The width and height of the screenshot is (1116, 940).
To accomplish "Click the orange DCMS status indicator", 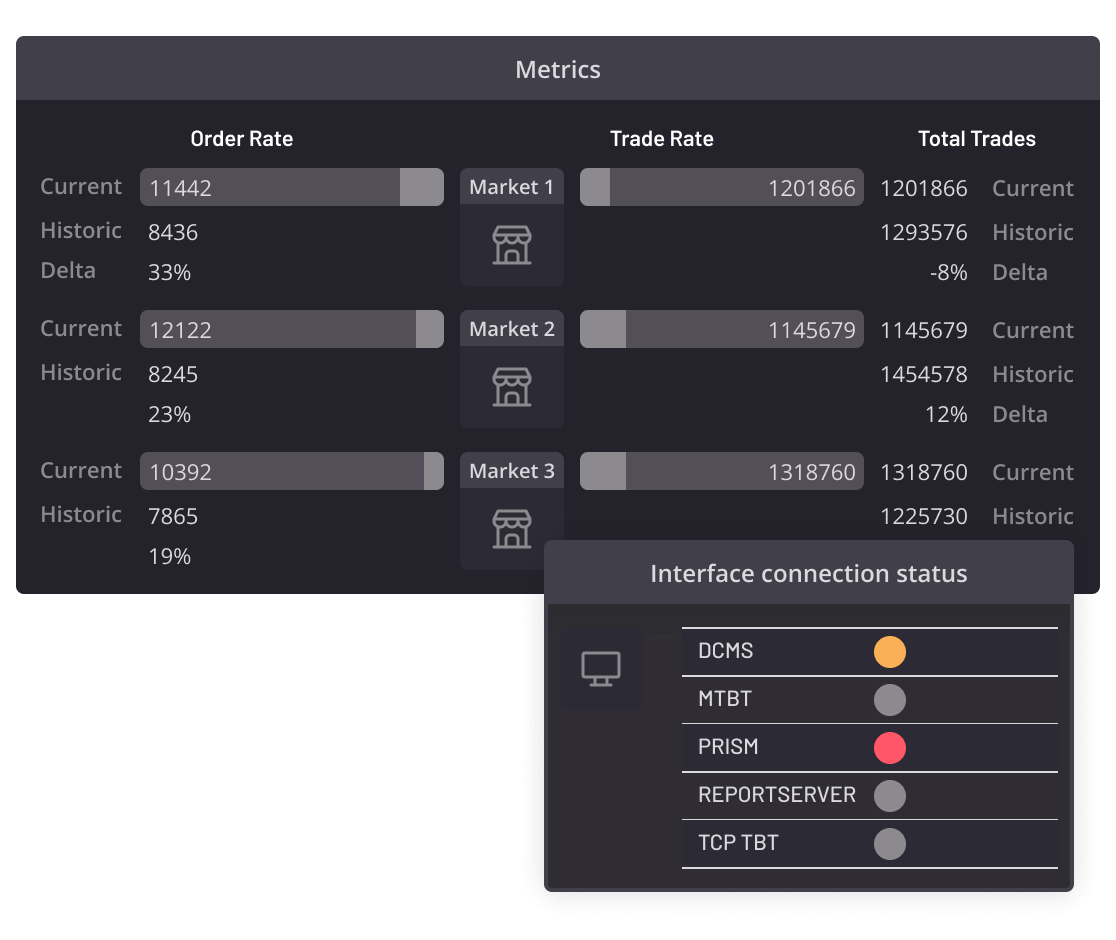I will (x=890, y=651).
